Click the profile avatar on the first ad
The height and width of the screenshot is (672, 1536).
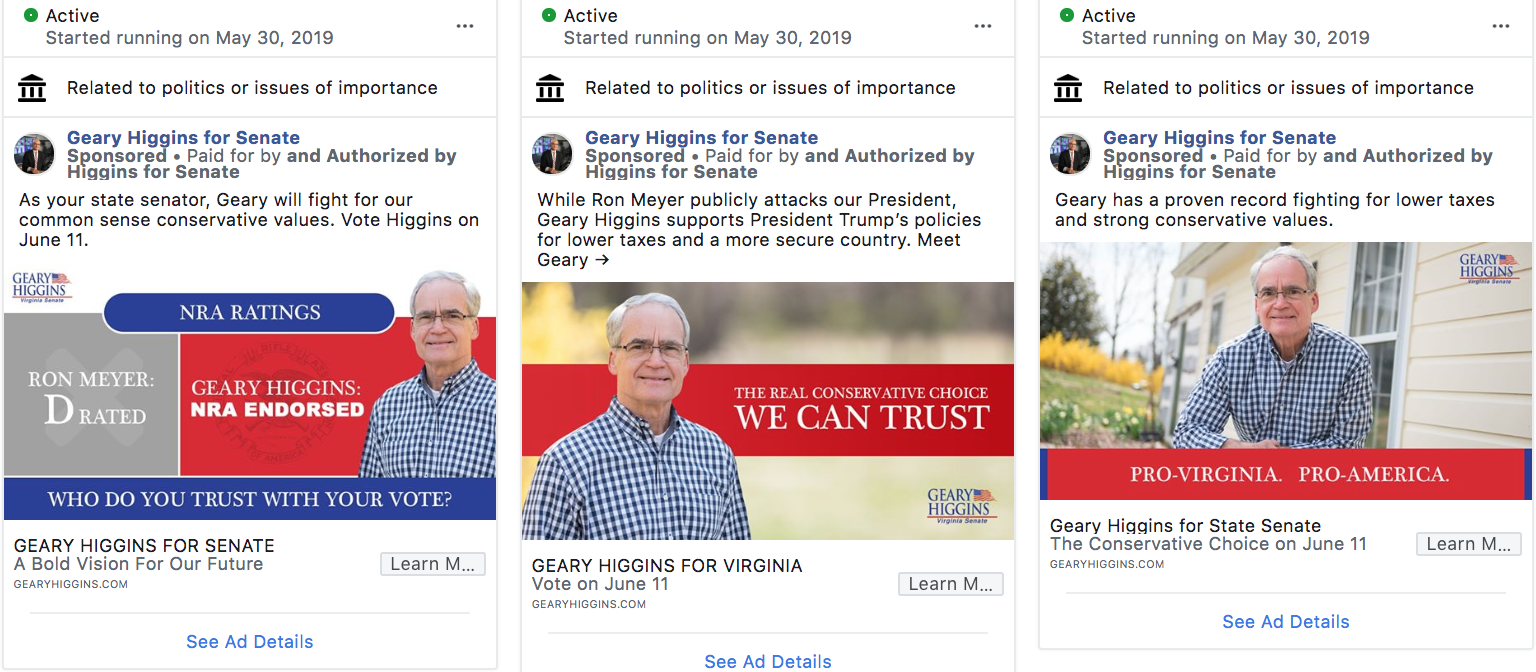[34, 155]
